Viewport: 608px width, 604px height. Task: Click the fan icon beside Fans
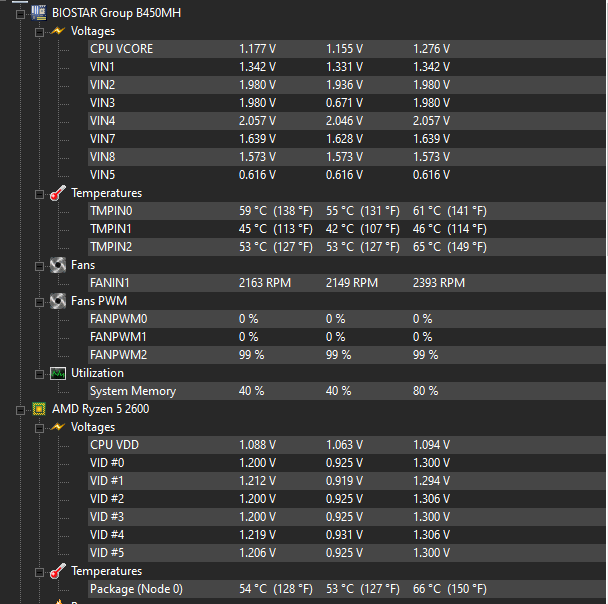[58, 265]
